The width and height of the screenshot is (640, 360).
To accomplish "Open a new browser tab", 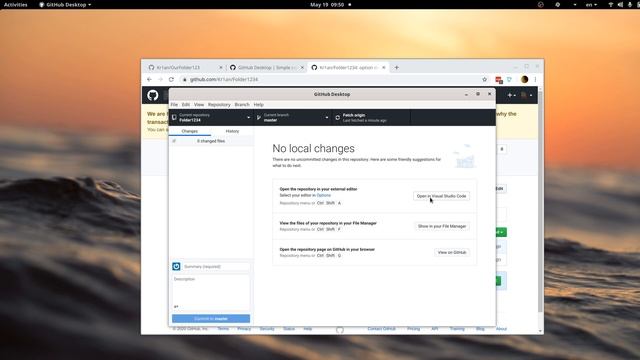I will (396, 67).
